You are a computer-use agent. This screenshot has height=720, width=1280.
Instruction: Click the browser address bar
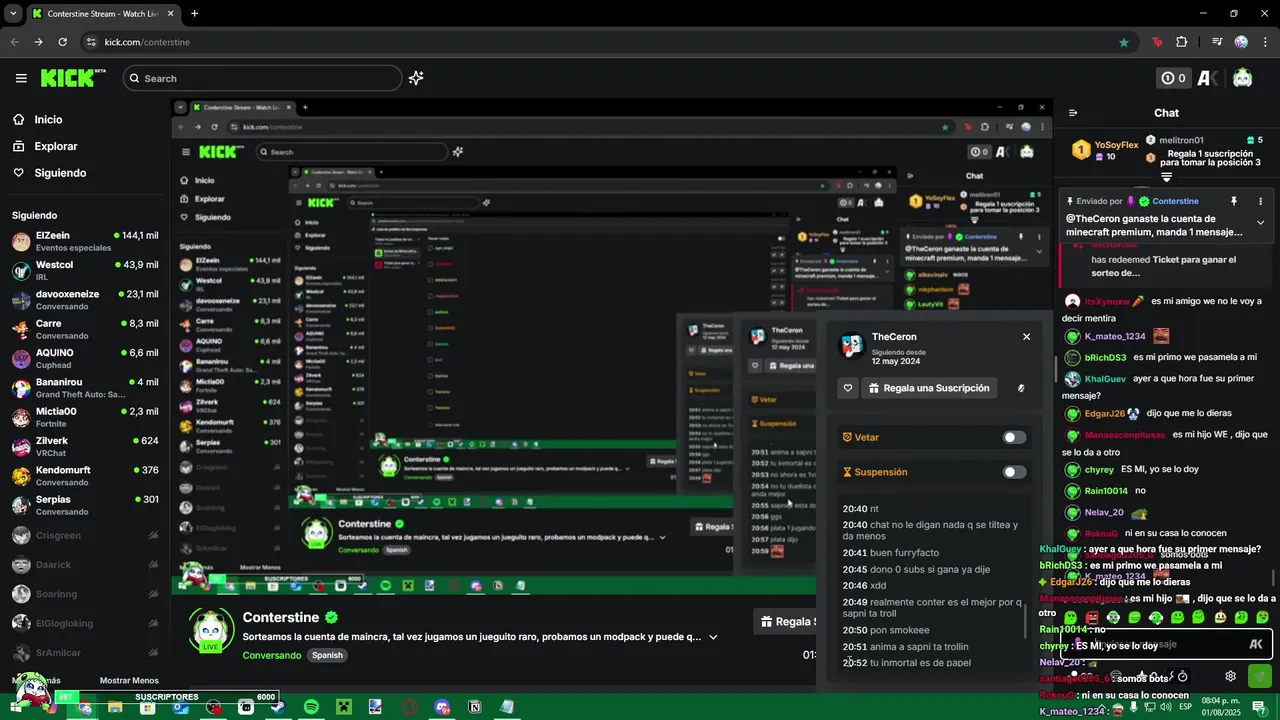coord(600,42)
